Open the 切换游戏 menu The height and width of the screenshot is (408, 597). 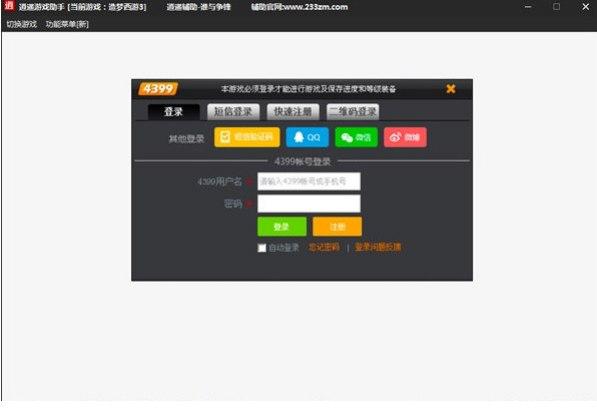pyautogui.click(x=22, y=24)
